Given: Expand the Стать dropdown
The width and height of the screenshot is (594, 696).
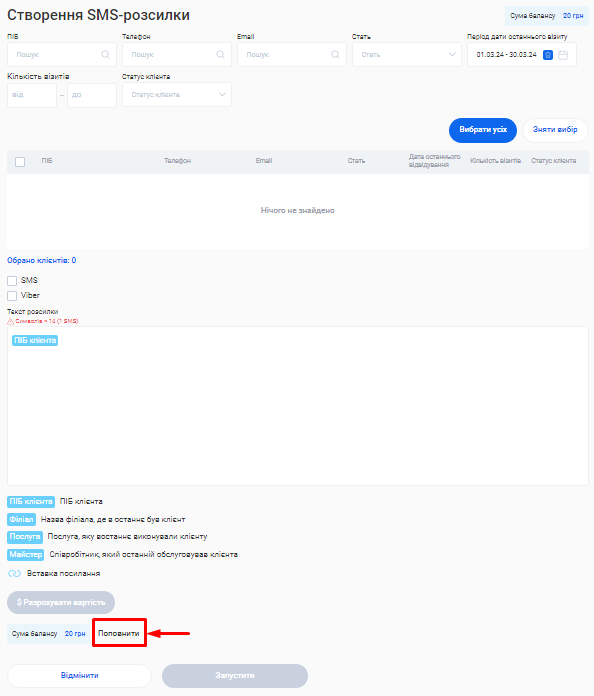Looking at the screenshot, I should (407, 55).
